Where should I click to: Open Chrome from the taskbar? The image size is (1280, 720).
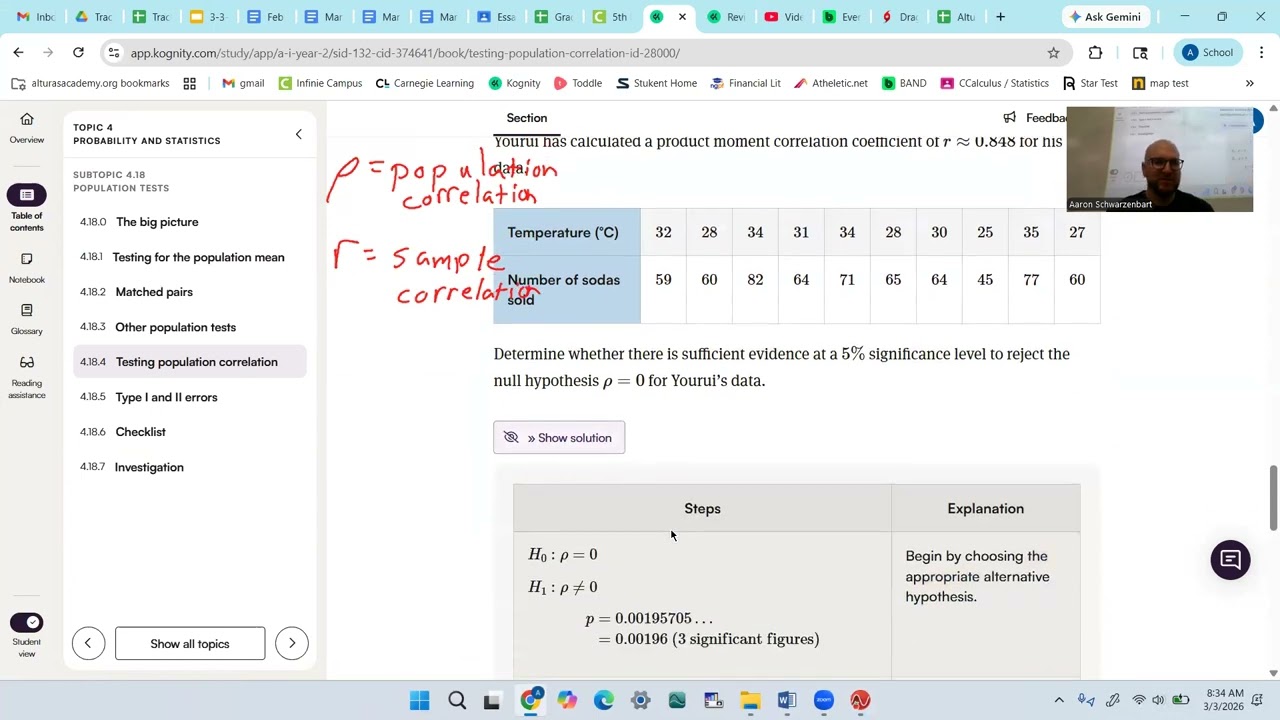click(530, 701)
